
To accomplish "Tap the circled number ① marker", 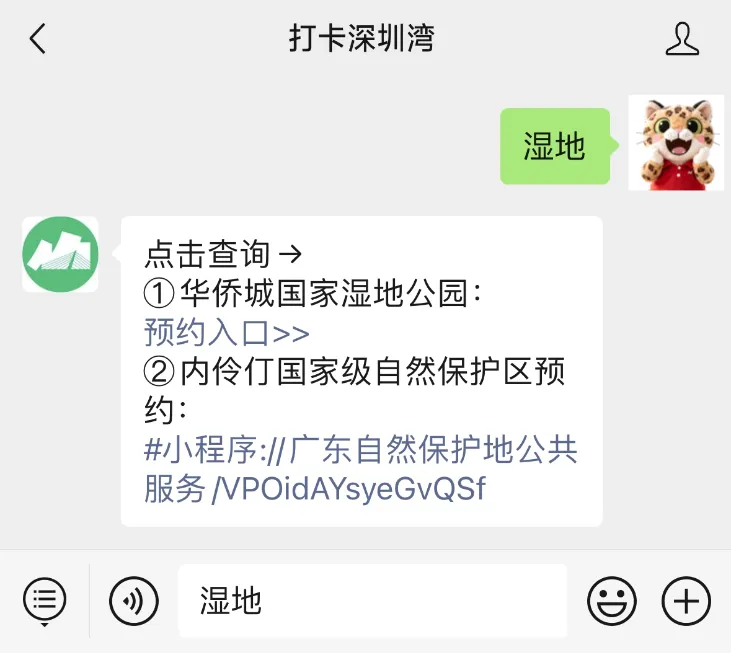I will 159,294.
